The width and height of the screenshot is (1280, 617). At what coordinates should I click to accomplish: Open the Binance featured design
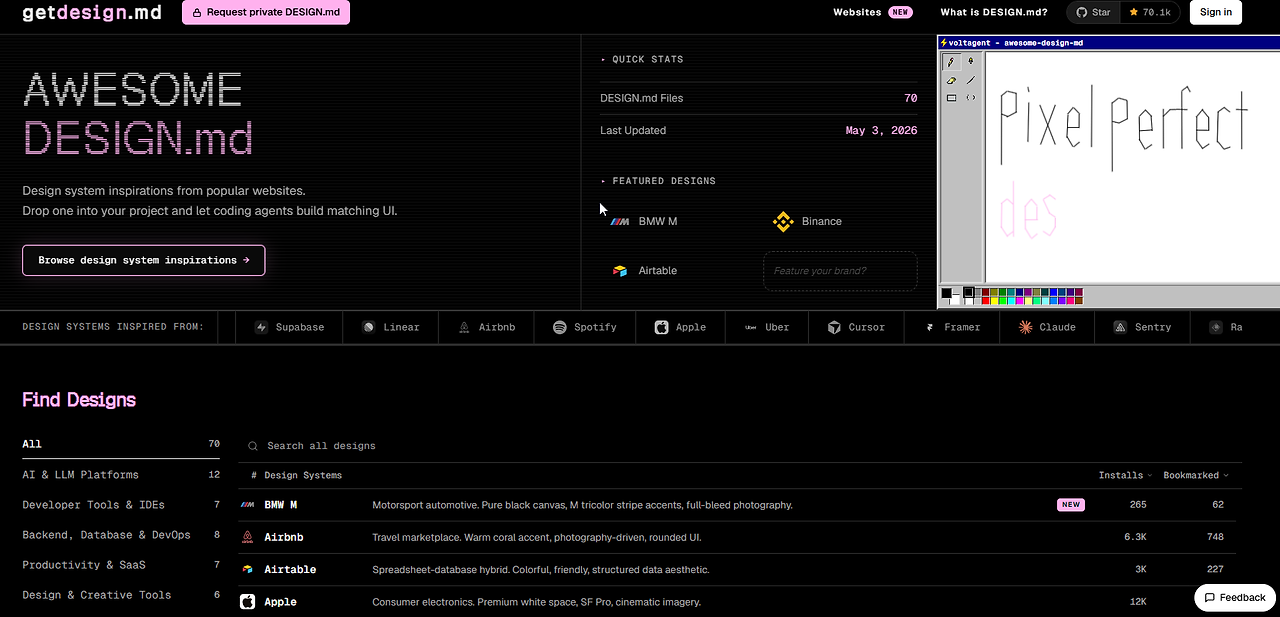pos(807,221)
